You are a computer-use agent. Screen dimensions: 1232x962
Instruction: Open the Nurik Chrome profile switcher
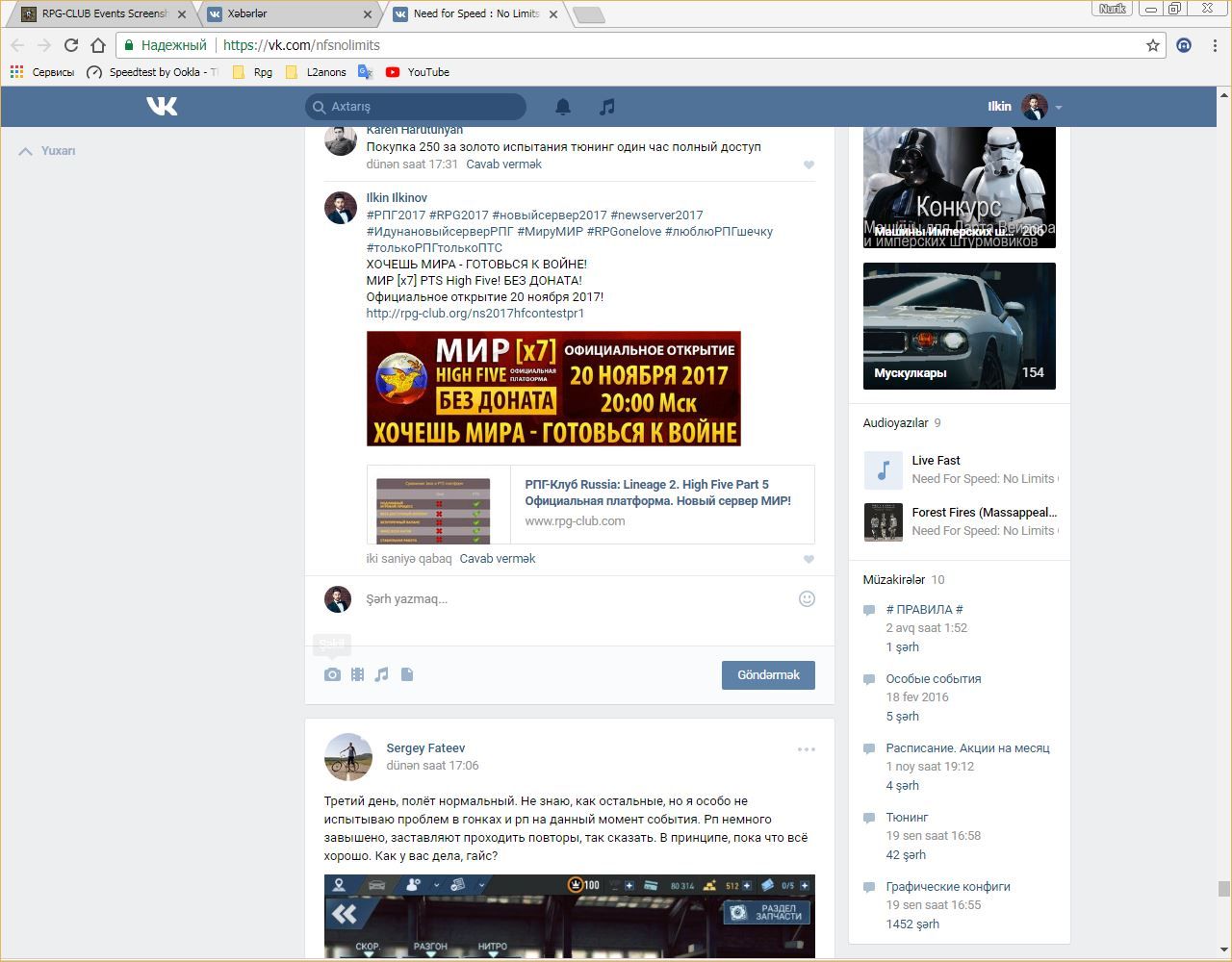click(1113, 9)
